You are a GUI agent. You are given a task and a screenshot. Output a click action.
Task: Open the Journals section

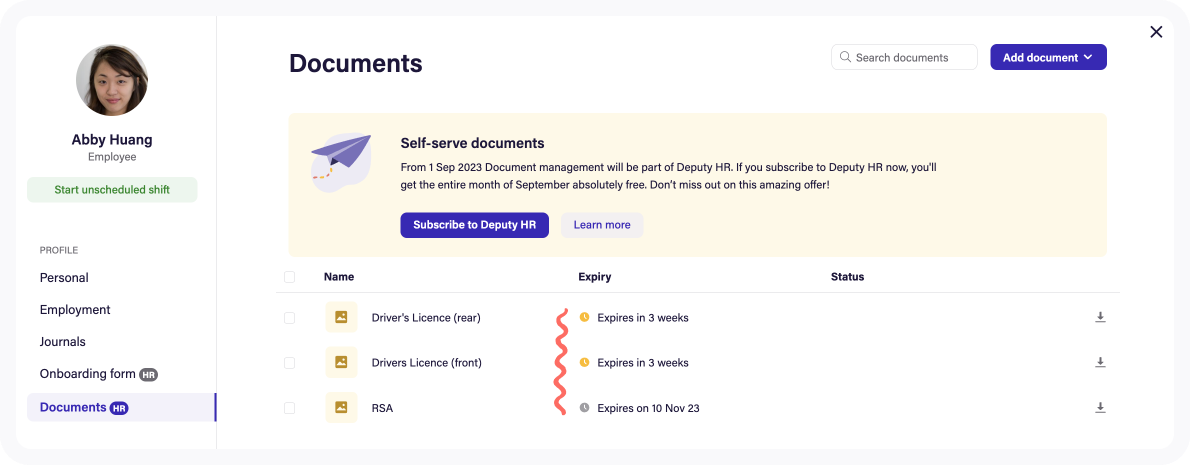click(x=63, y=341)
